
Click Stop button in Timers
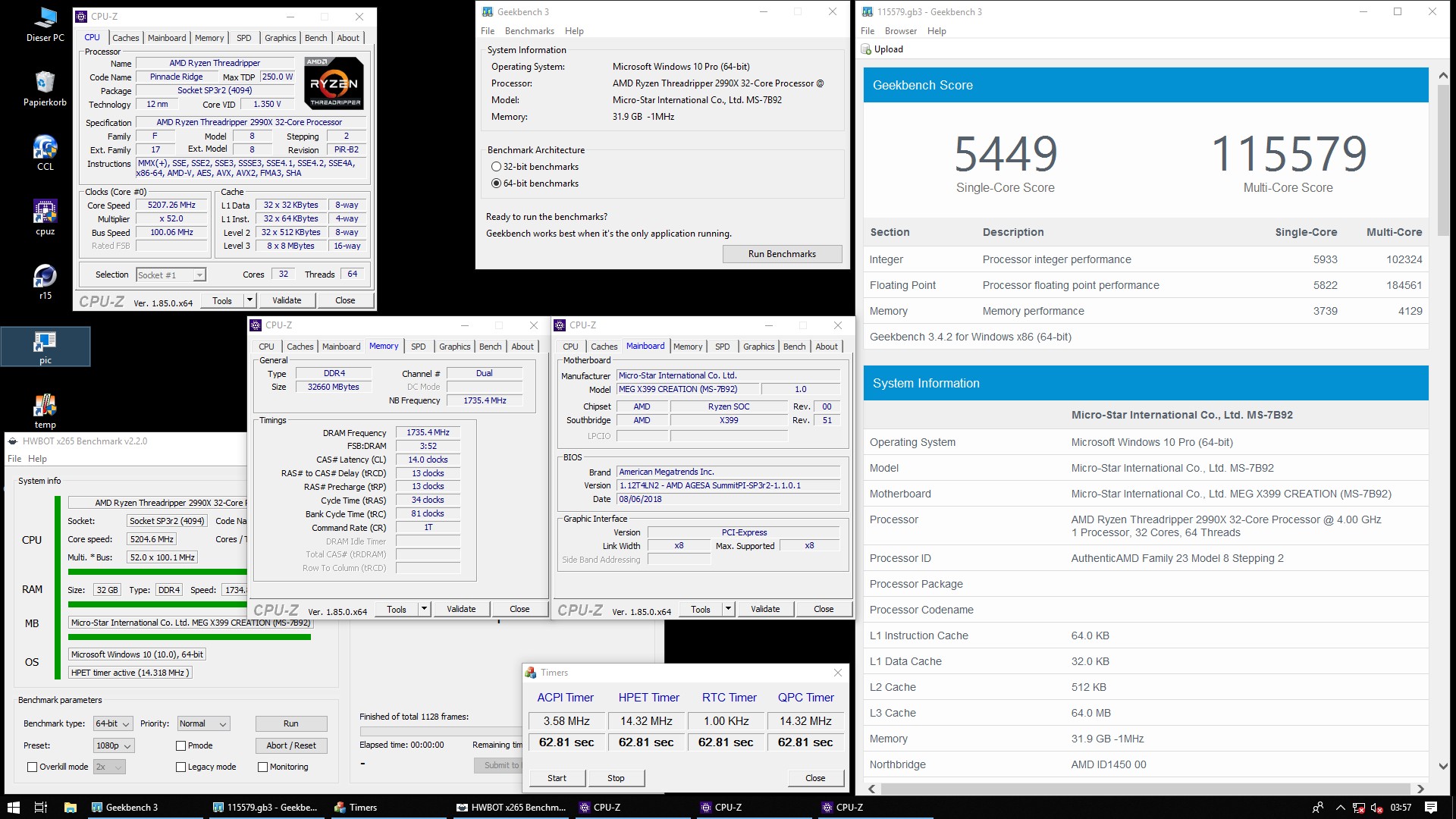(616, 779)
